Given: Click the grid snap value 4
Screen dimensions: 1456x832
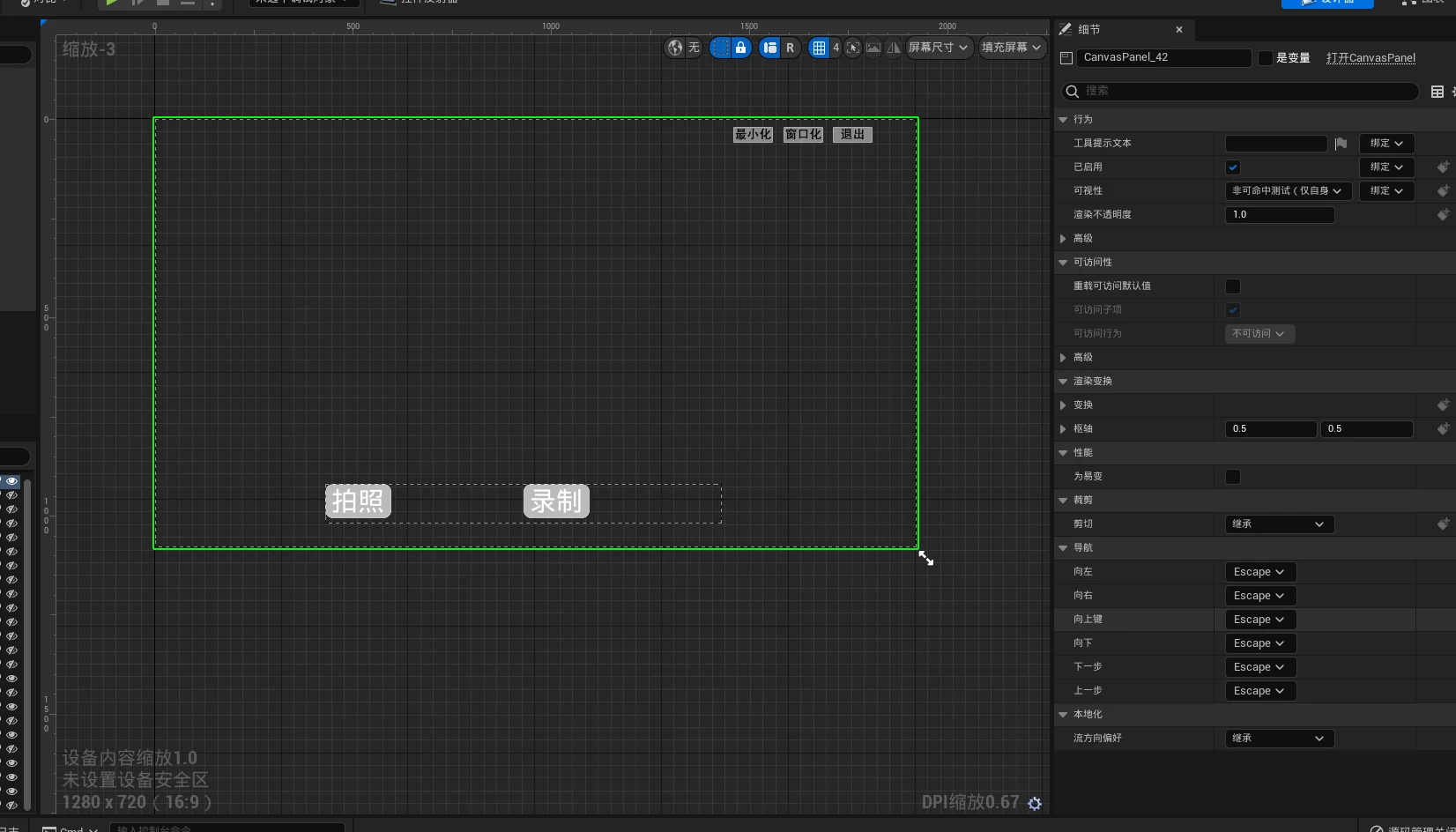Looking at the screenshot, I should [836, 48].
